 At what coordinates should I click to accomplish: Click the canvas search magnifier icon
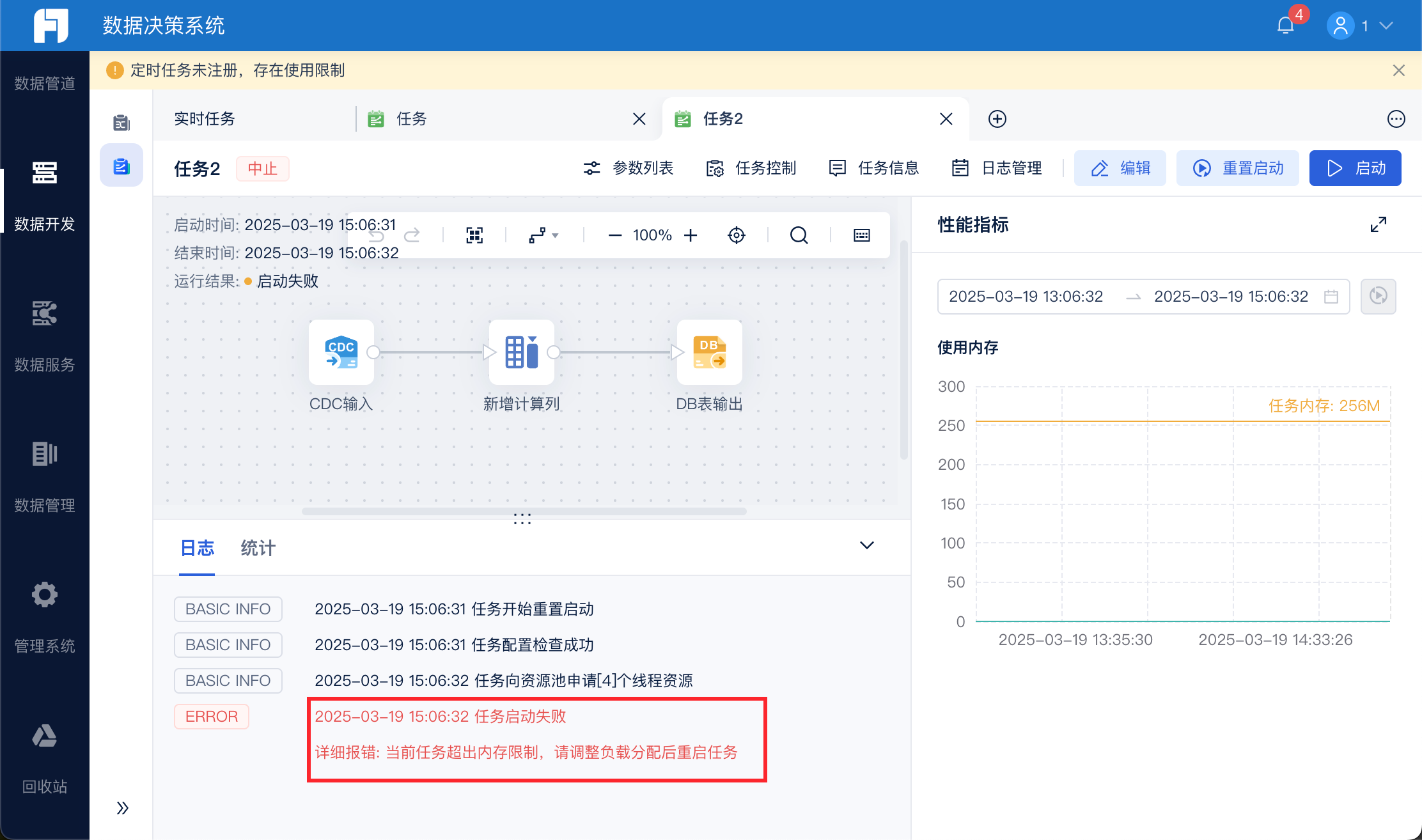[x=799, y=235]
